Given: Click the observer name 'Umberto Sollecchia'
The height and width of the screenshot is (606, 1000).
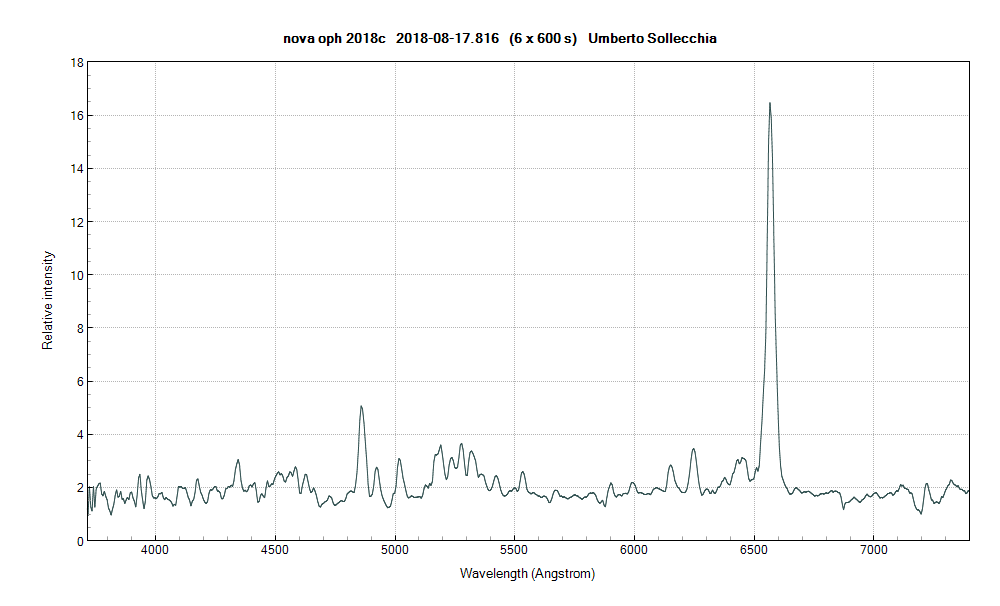Looking at the screenshot, I should pos(655,40).
